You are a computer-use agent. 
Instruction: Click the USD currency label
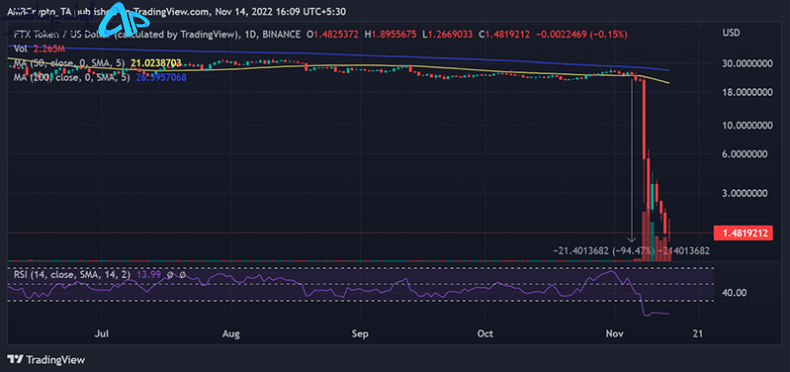pyautogui.click(x=731, y=33)
